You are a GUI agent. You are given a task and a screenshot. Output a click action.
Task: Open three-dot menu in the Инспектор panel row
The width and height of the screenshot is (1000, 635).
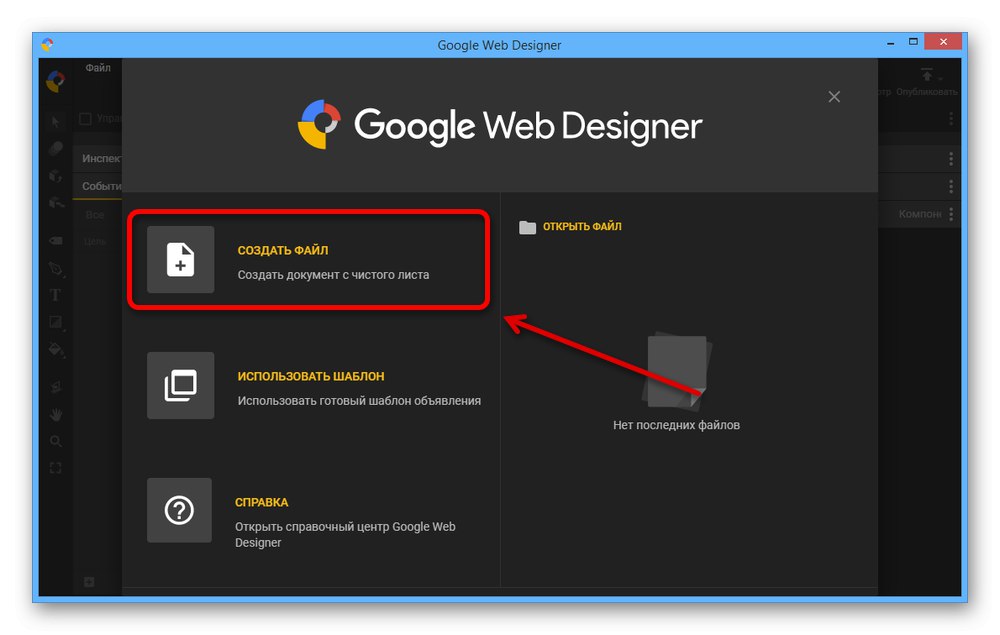point(951,159)
